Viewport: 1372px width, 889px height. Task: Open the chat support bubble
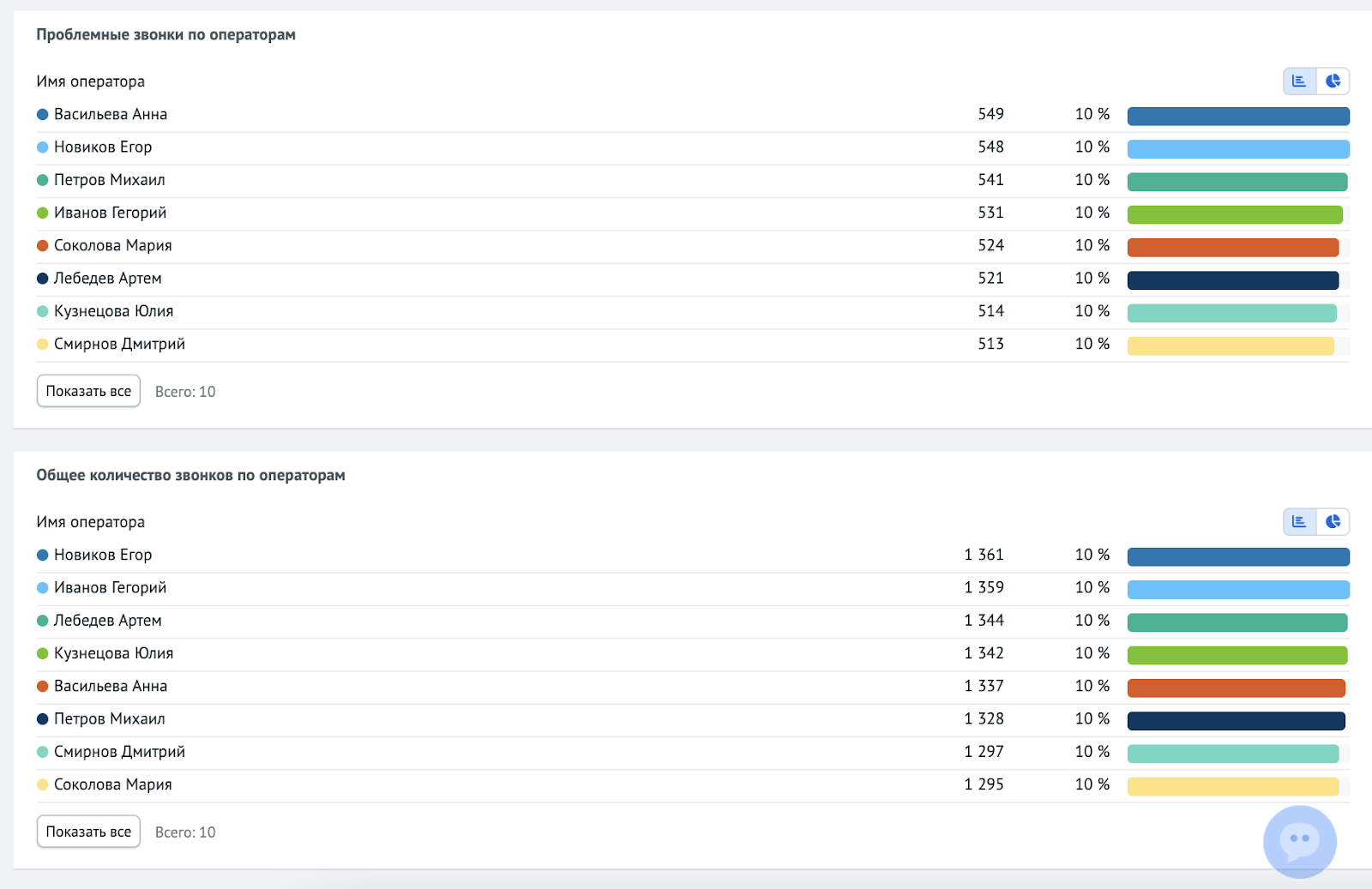[1300, 842]
